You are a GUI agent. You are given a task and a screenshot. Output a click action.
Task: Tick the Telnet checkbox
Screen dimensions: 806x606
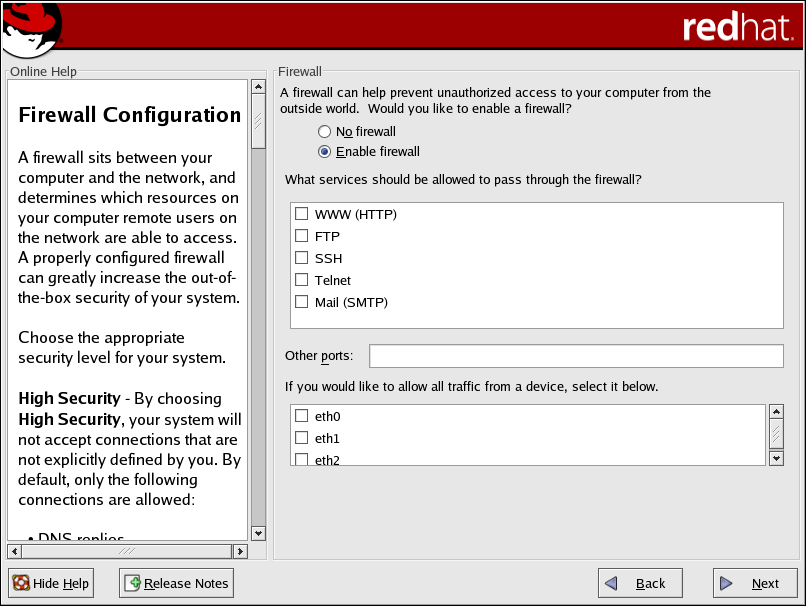pos(301,280)
